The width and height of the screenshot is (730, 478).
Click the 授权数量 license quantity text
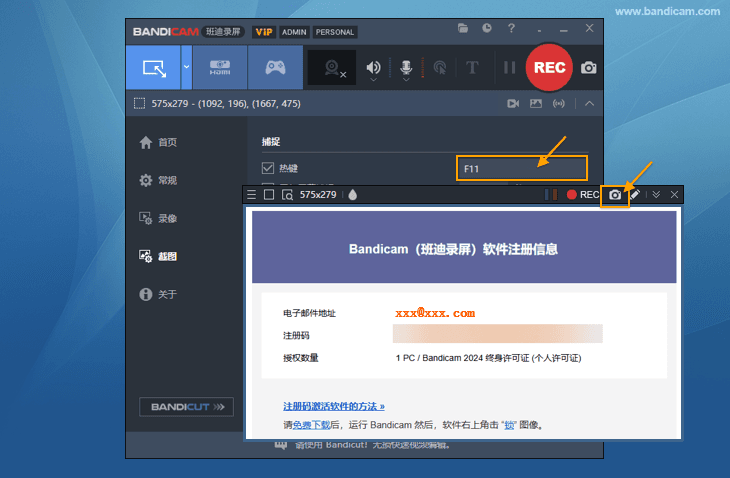click(301, 358)
